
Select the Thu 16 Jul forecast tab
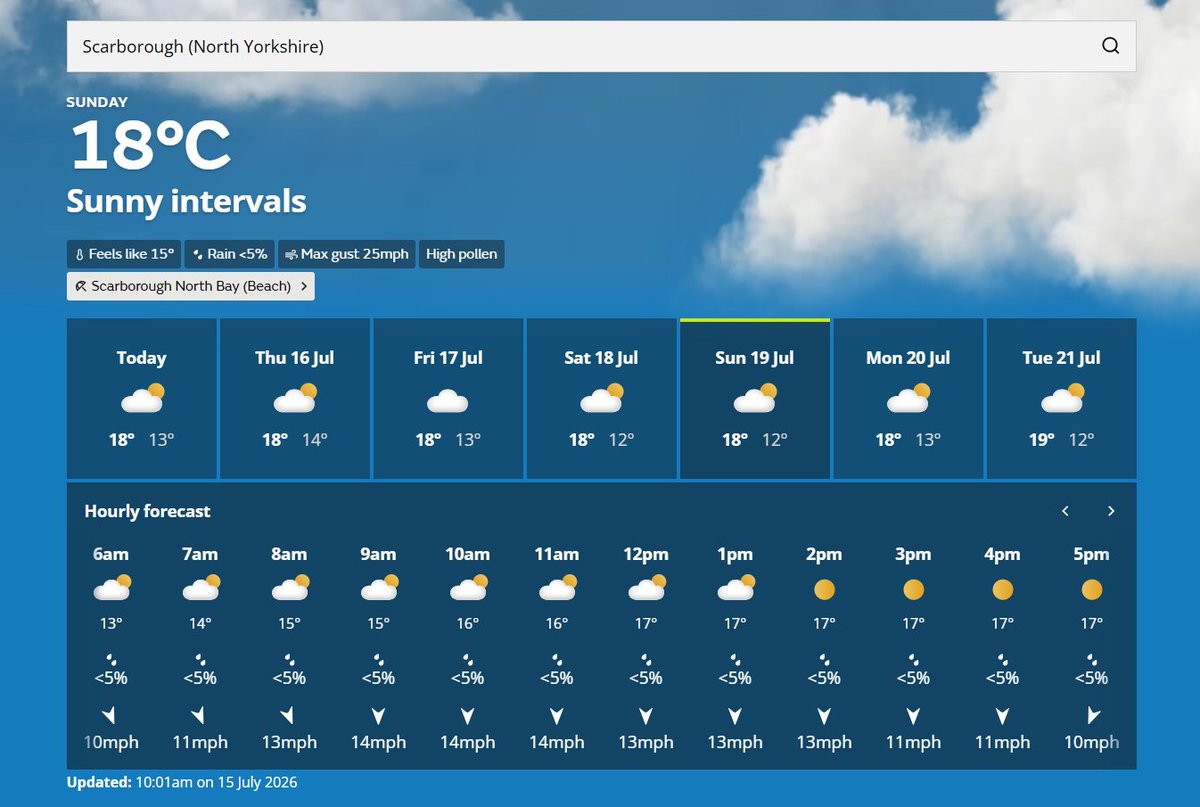tap(295, 398)
